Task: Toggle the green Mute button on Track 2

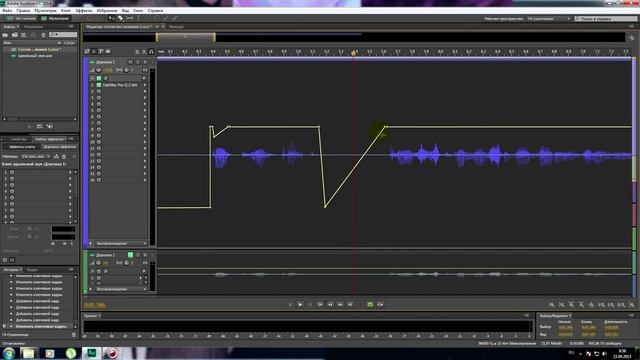Action: (x=131, y=255)
